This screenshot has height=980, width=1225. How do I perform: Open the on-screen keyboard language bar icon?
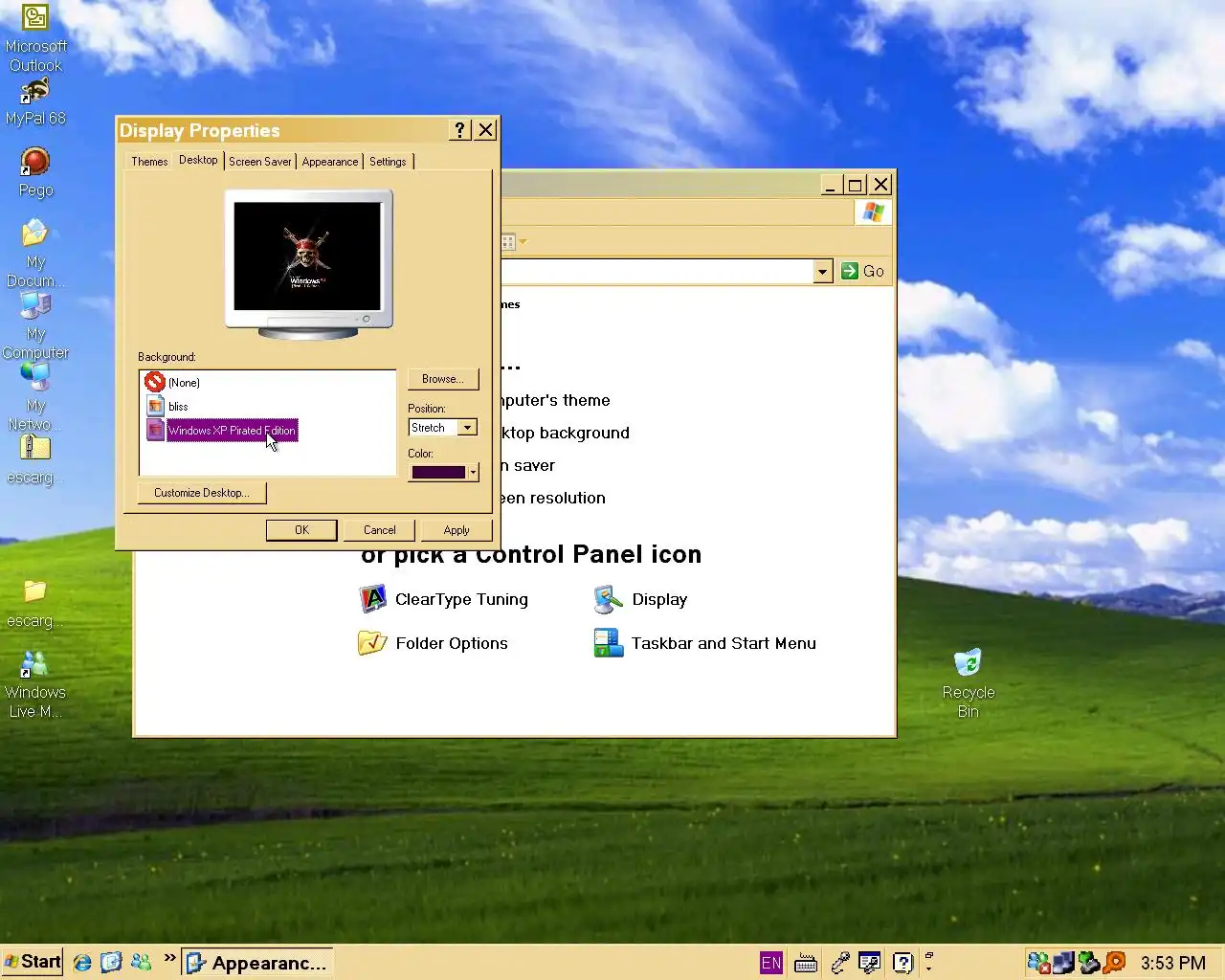pyautogui.click(x=806, y=963)
